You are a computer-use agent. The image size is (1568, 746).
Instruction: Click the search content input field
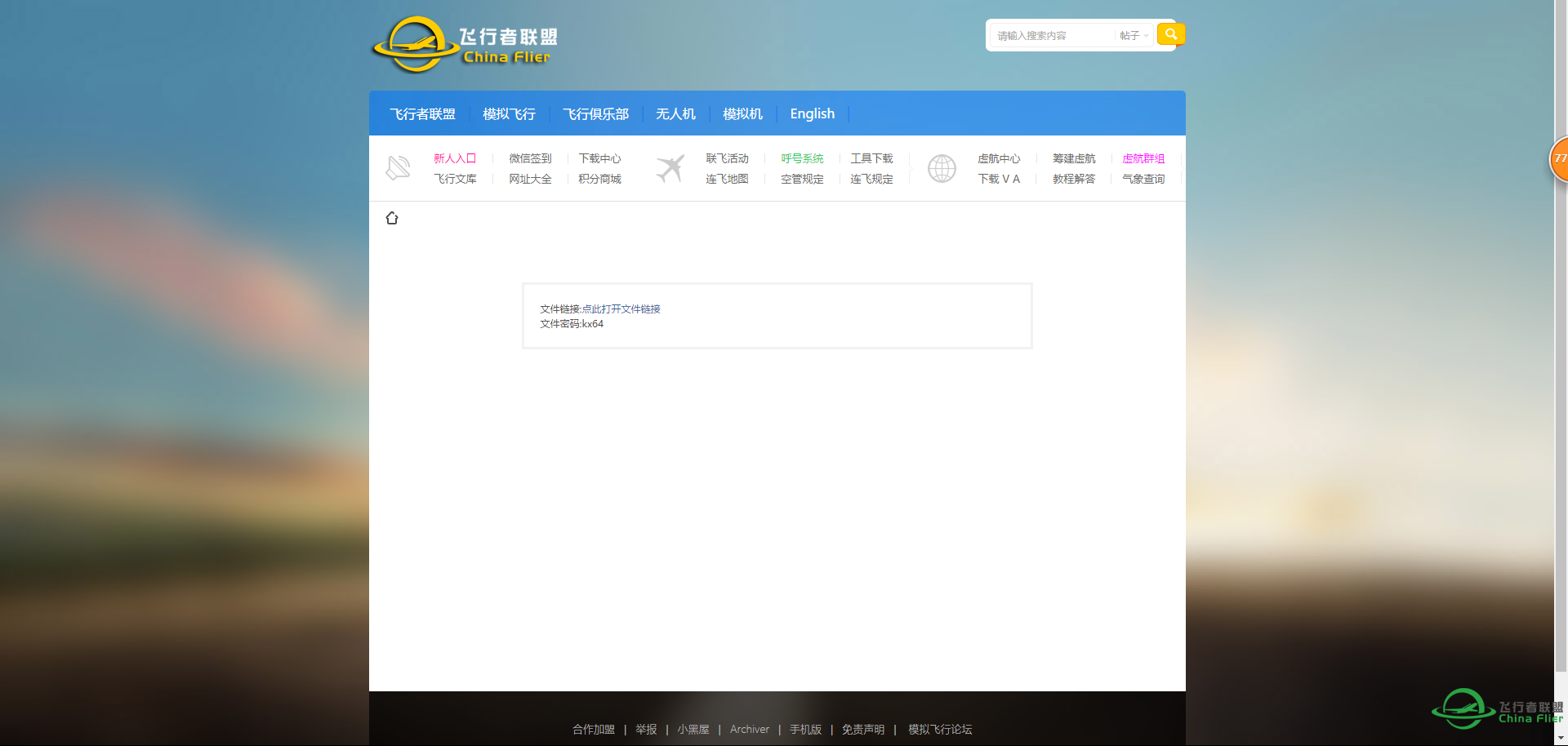(x=1052, y=36)
